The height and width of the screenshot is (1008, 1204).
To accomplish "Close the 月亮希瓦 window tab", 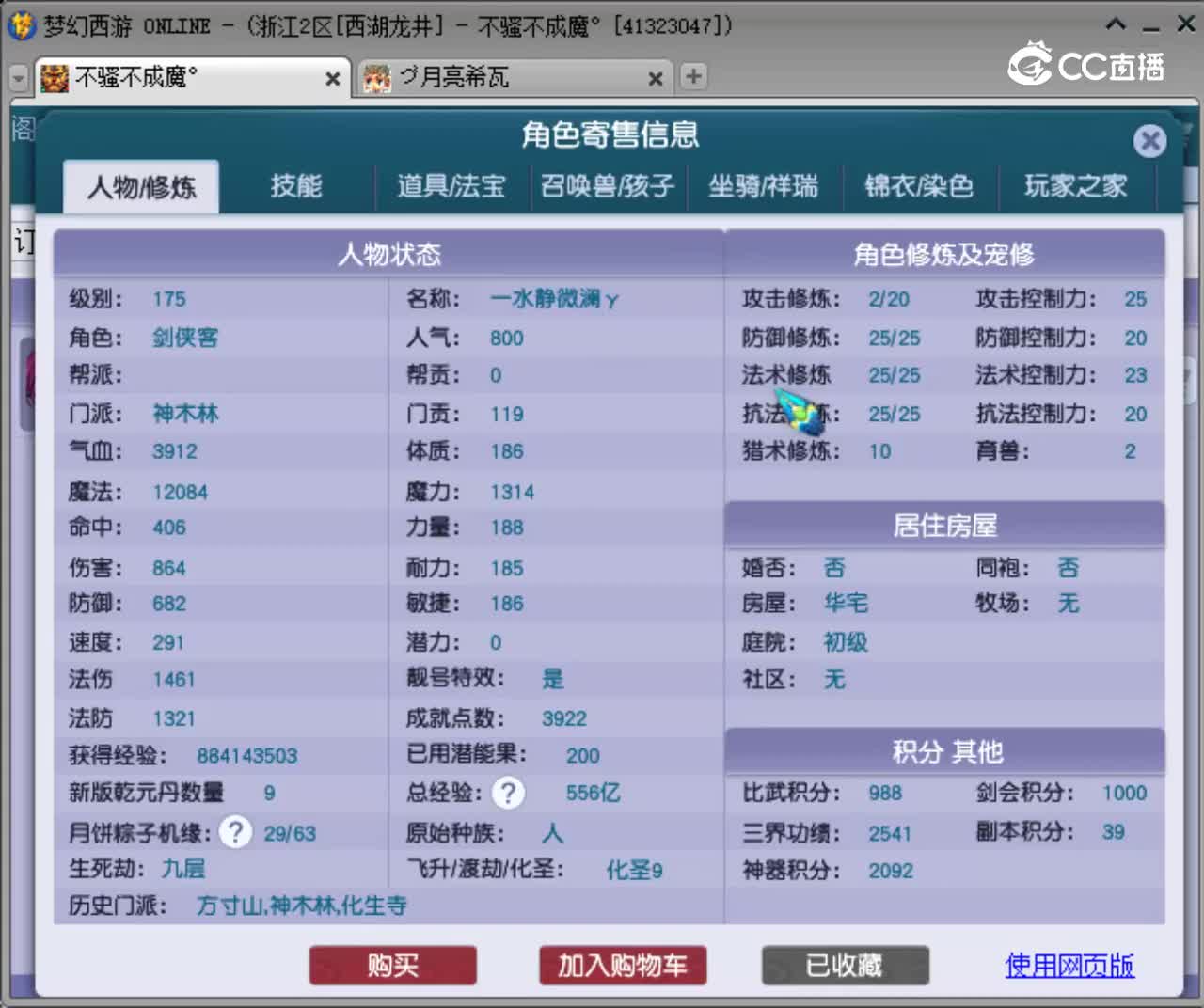I will pyautogui.click(x=656, y=79).
